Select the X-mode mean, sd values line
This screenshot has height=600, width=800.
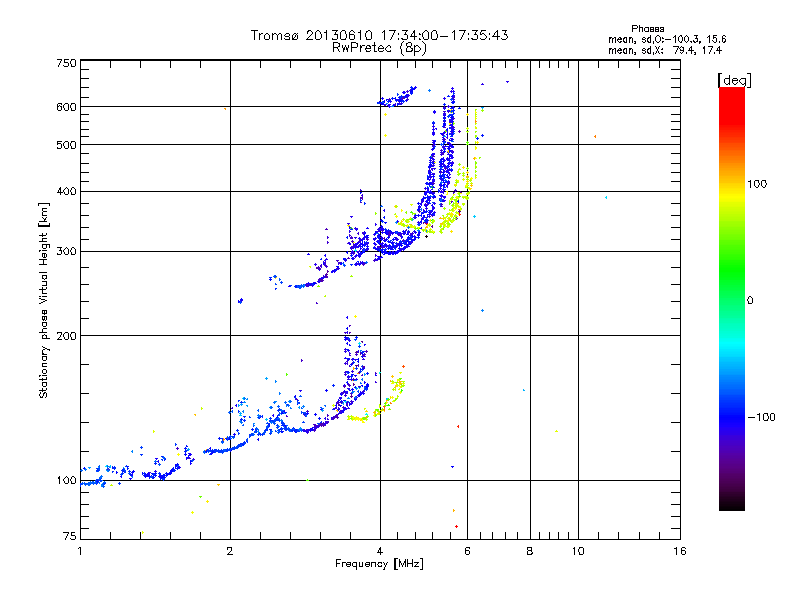pos(665,50)
